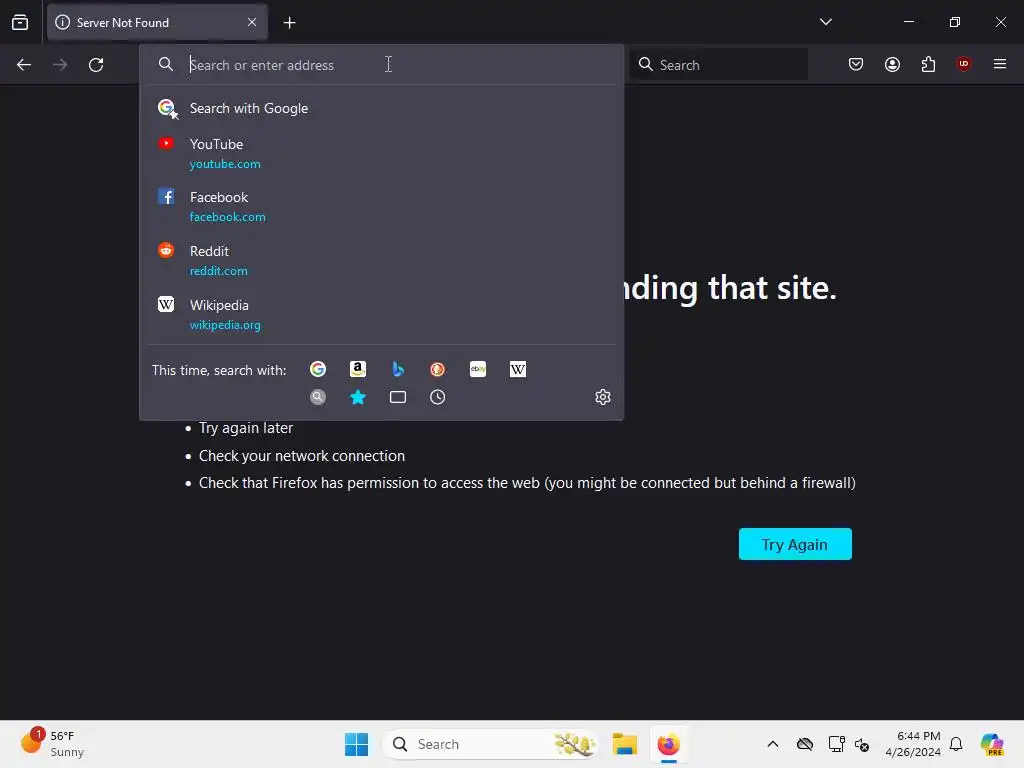Select the Reddit suggestion
1024x768 pixels.
pos(381,261)
